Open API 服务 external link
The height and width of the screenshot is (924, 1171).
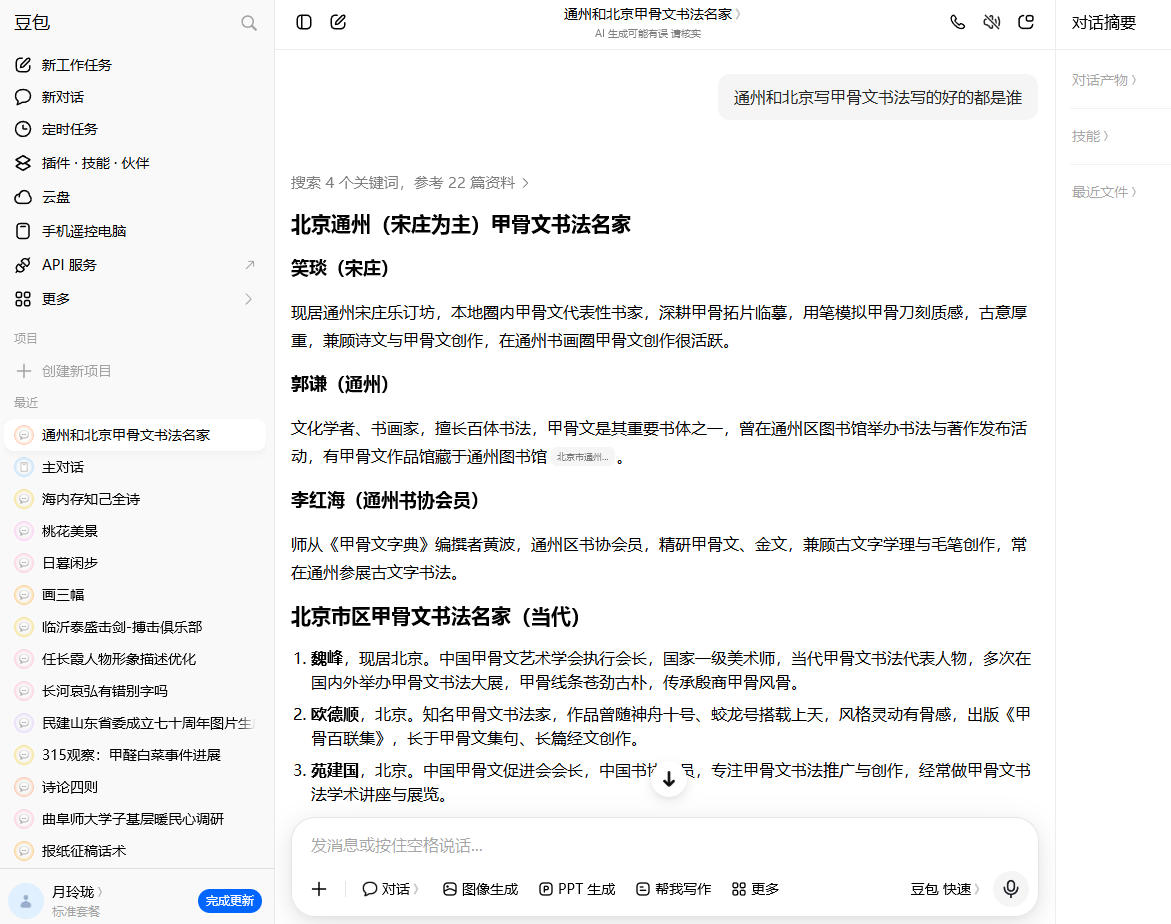point(134,265)
